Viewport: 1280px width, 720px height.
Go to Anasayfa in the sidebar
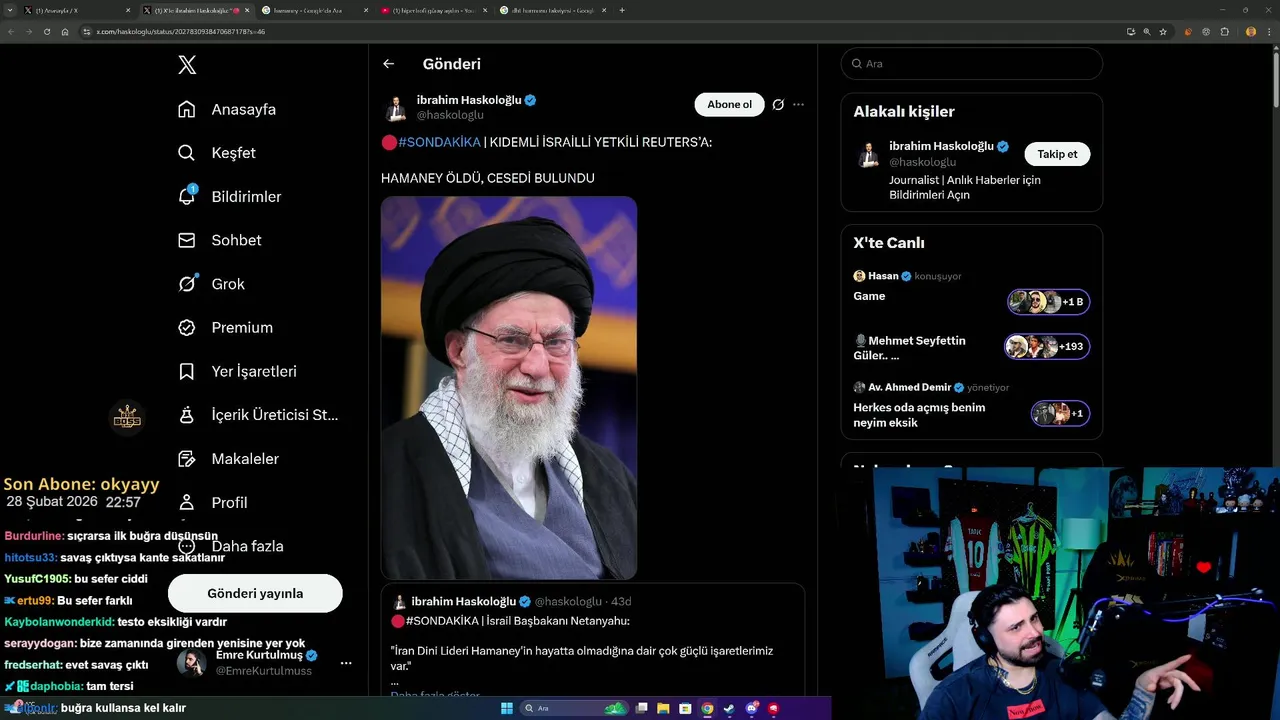point(226,109)
